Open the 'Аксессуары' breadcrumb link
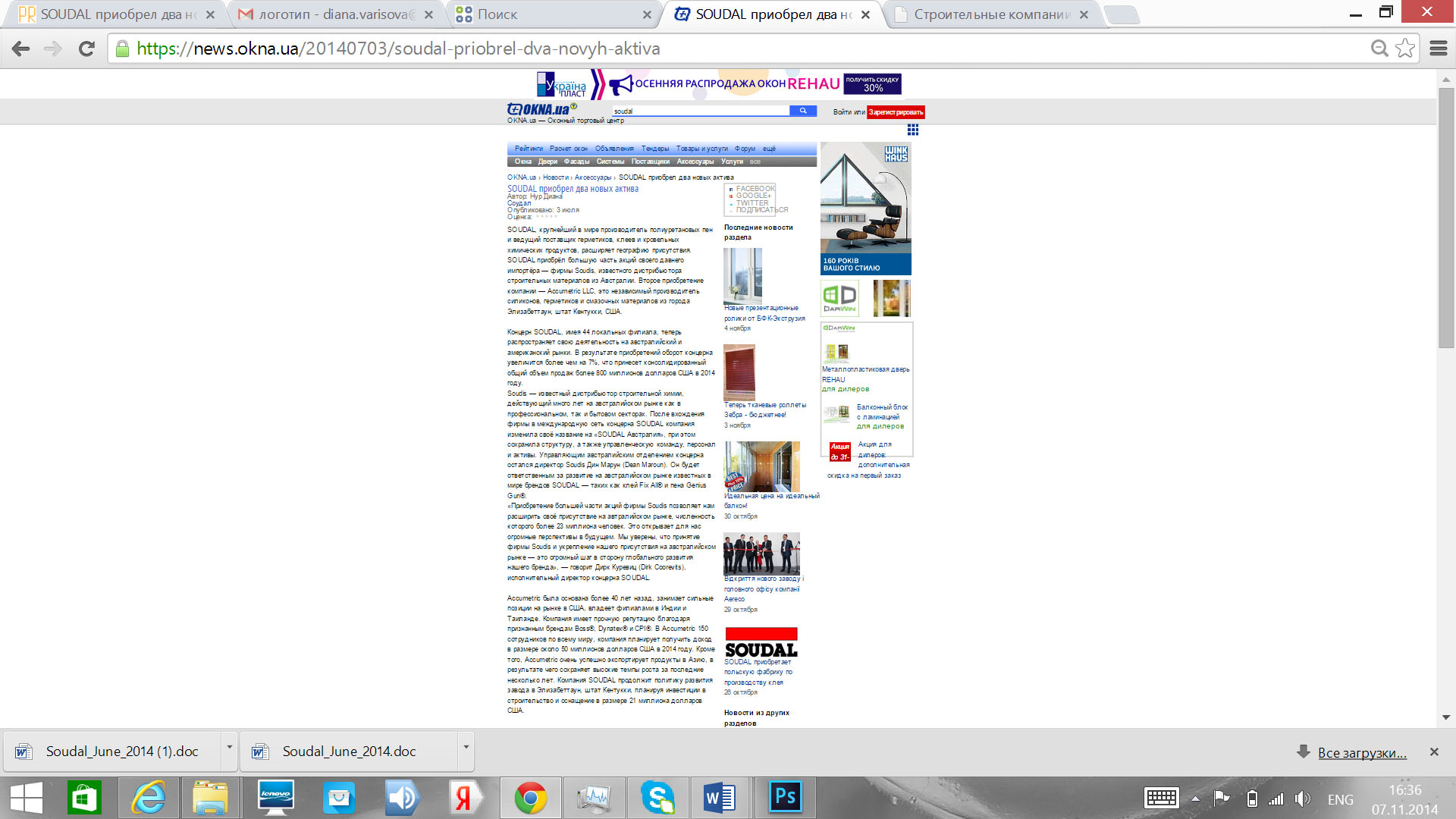 pyautogui.click(x=592, y=177)
